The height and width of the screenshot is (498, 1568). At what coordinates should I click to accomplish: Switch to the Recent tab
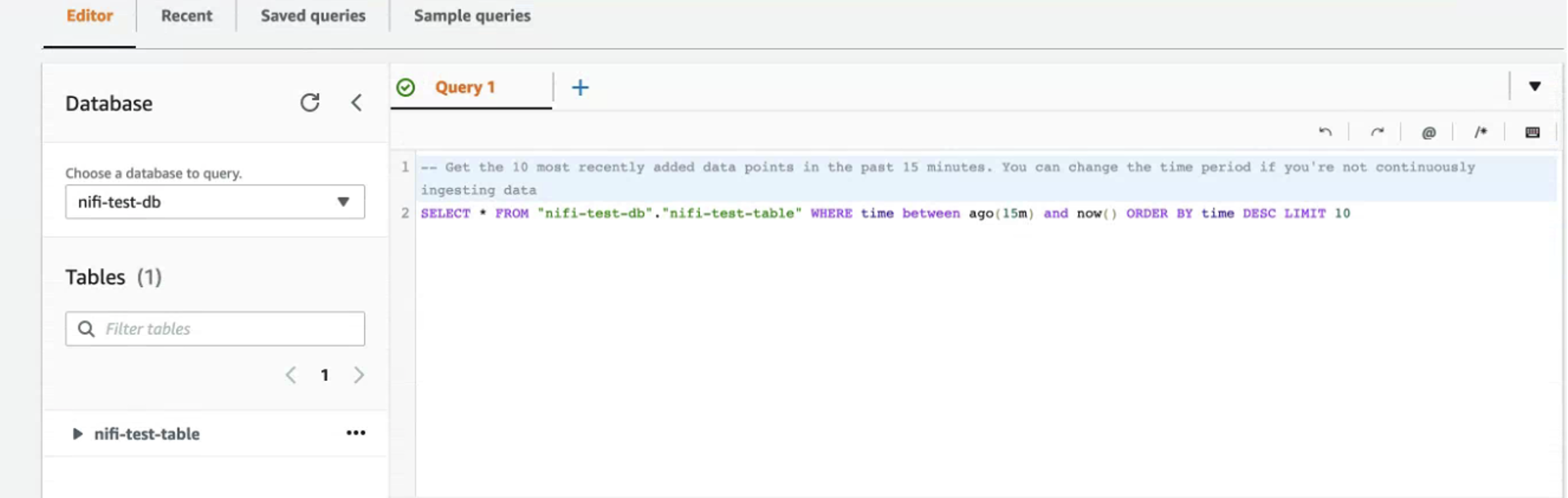click(186, 16)
